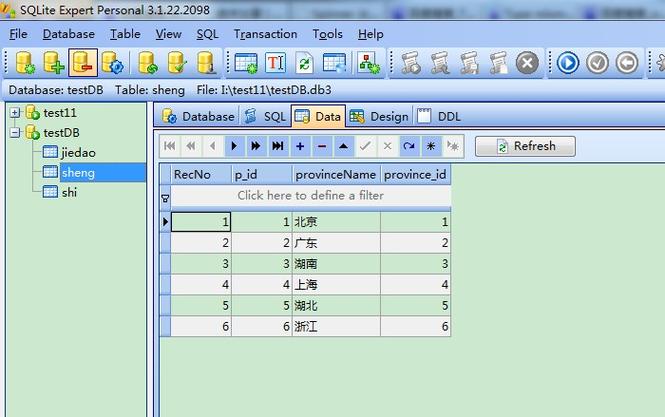Delete the current record with minus button
665x417 pixels.
click(322, 146)
